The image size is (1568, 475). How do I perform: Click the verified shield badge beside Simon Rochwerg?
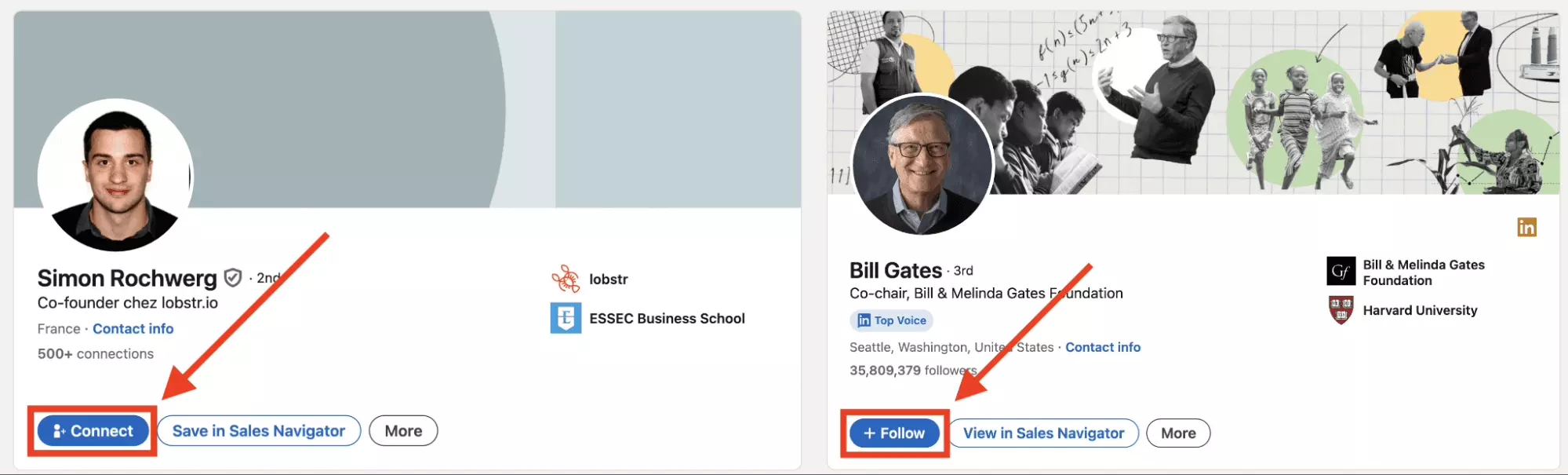[233, 278]
